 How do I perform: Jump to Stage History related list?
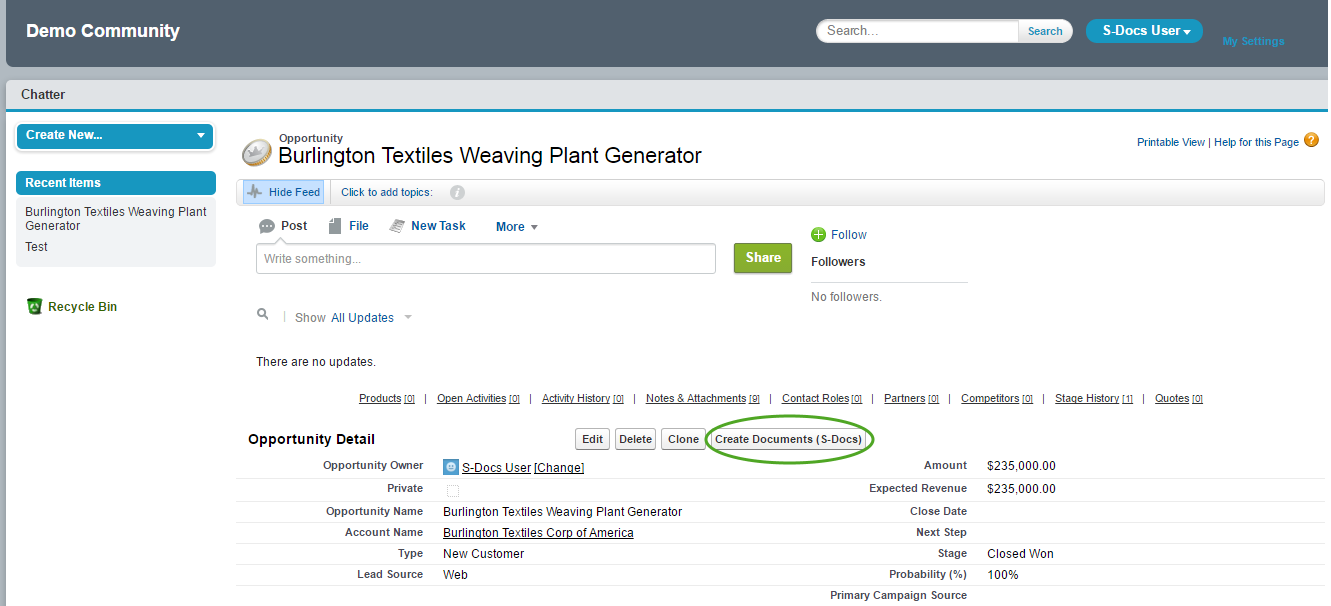coord(1094,399)
